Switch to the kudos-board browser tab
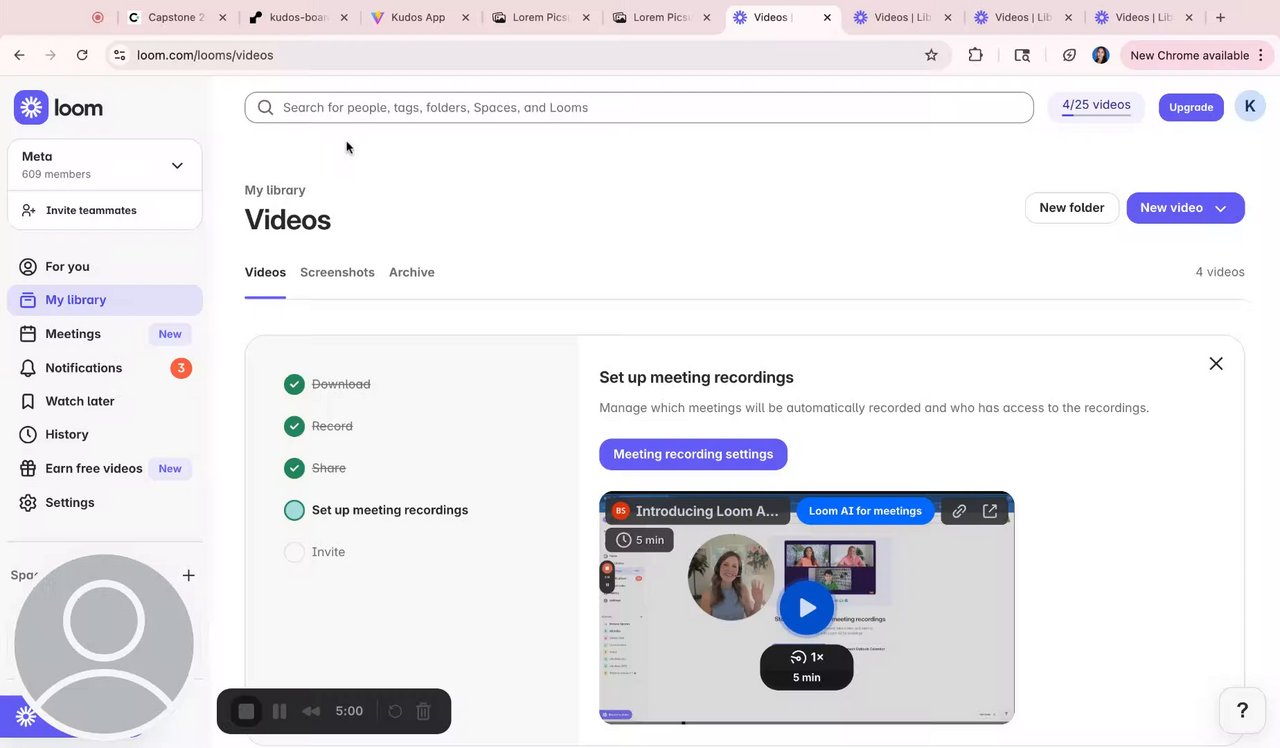Screen dimensions: 1280x748 tap(298, 17)
